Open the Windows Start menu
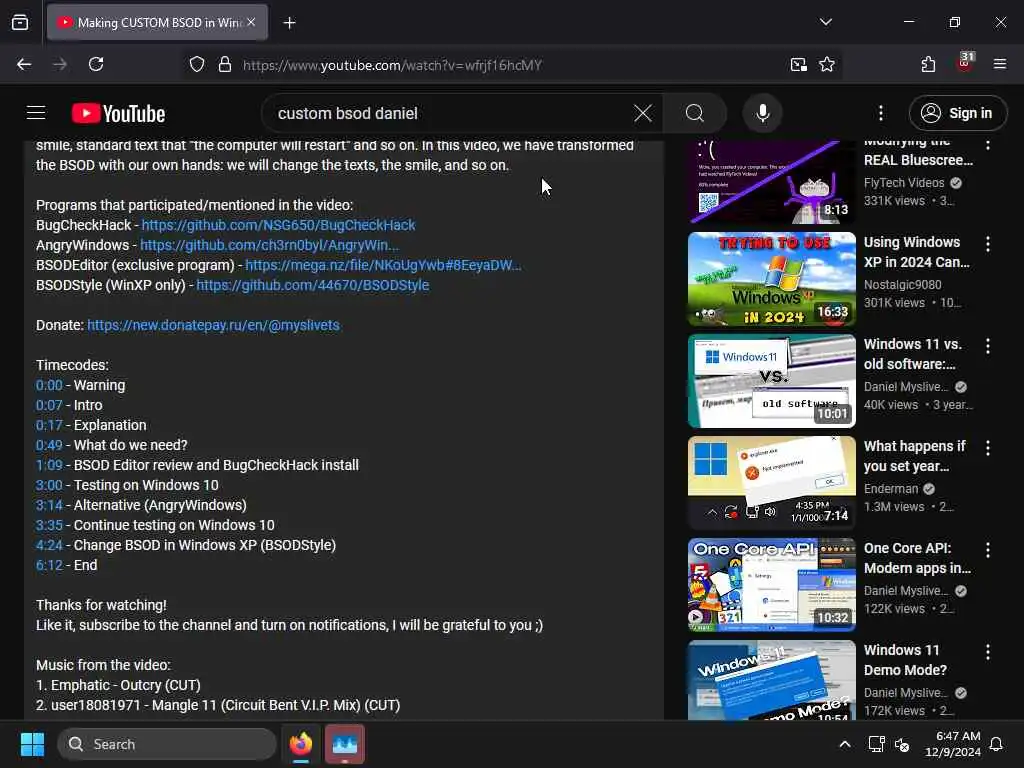1024x768 pixels. (x=32, y=744)
